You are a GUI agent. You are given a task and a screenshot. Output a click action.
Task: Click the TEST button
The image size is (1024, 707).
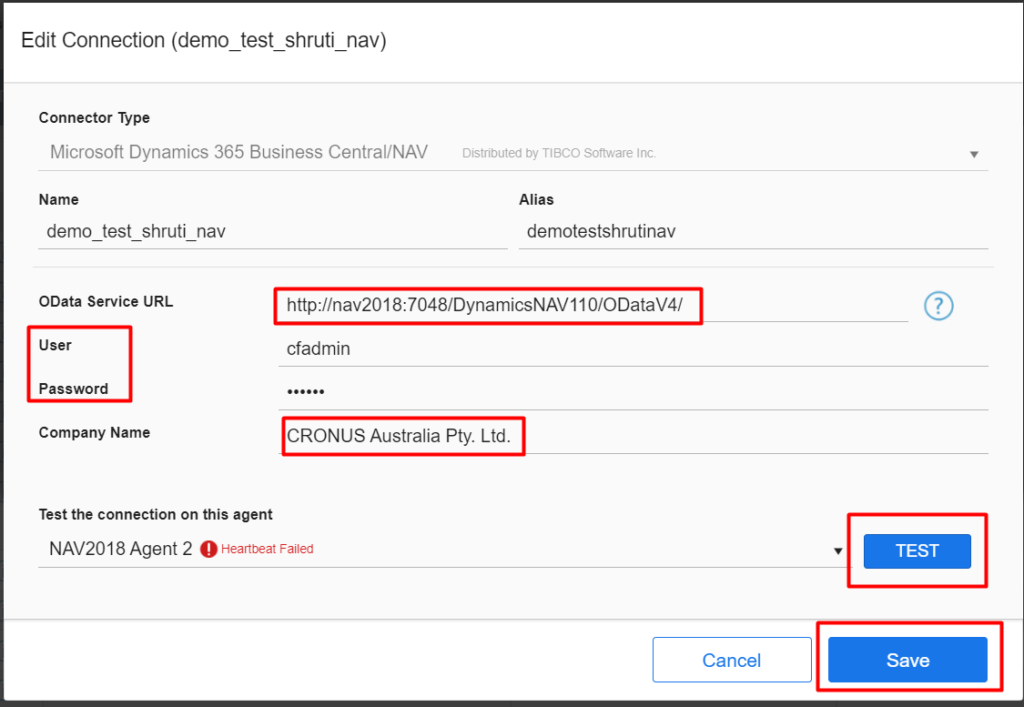(917, 551)
